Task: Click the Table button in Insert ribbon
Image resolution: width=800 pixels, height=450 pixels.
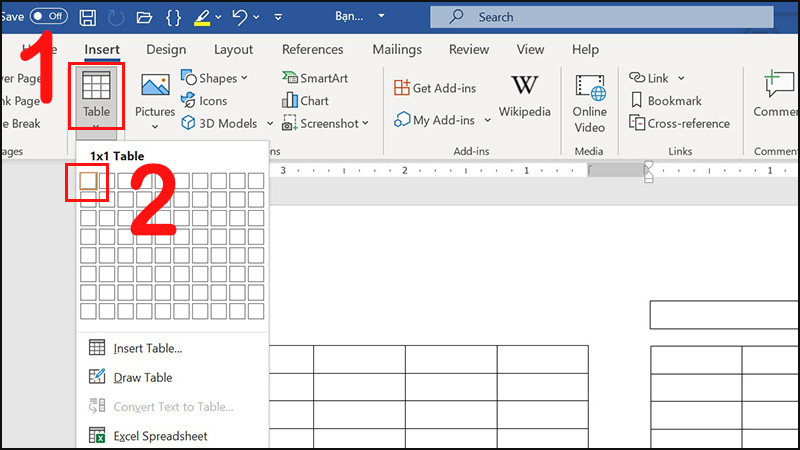Action: [96, 96]
